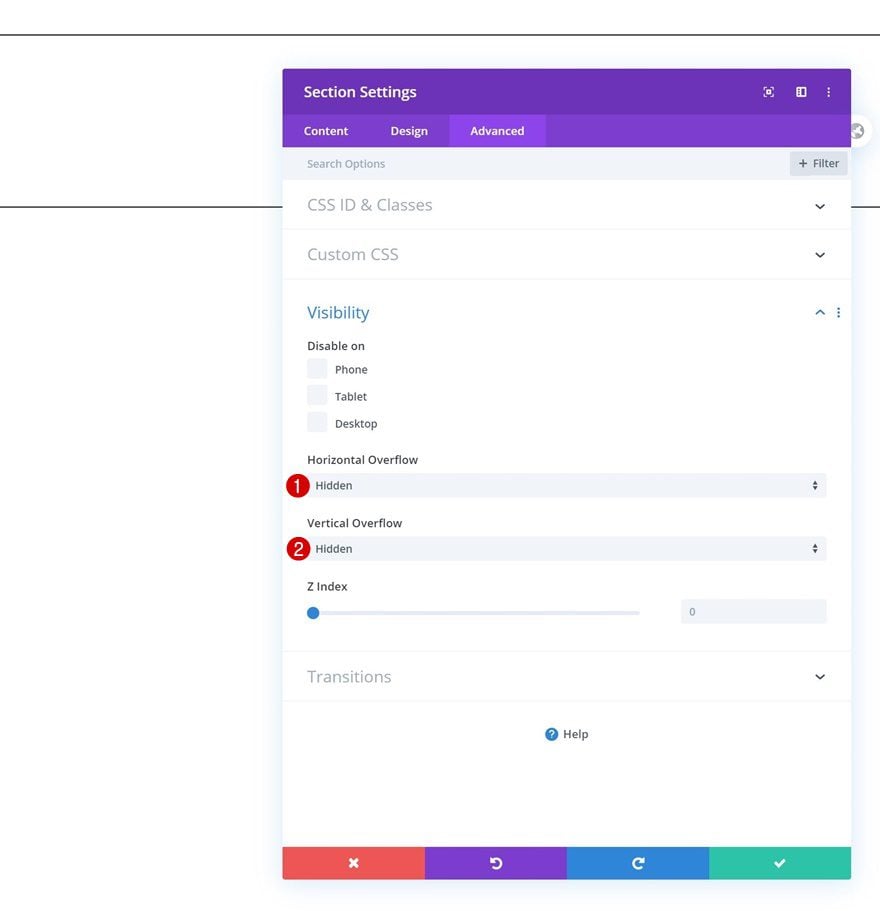Image resolution: width=880 pixels, height=911 pixels.
Task: Open the Horizontal Overflow dropdown
Action: [x=567, y=485]
